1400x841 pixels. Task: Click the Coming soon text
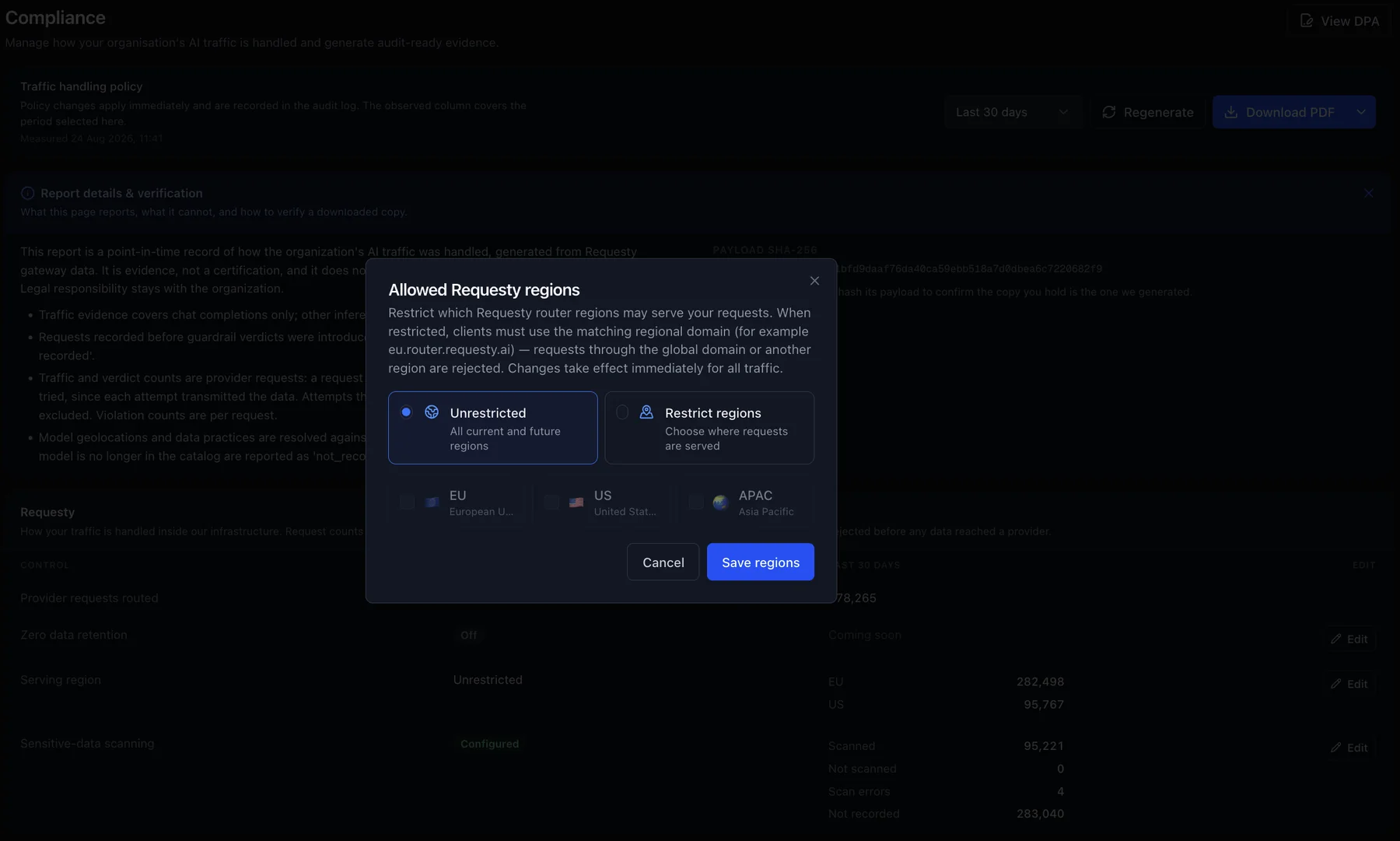click(865, 635)
